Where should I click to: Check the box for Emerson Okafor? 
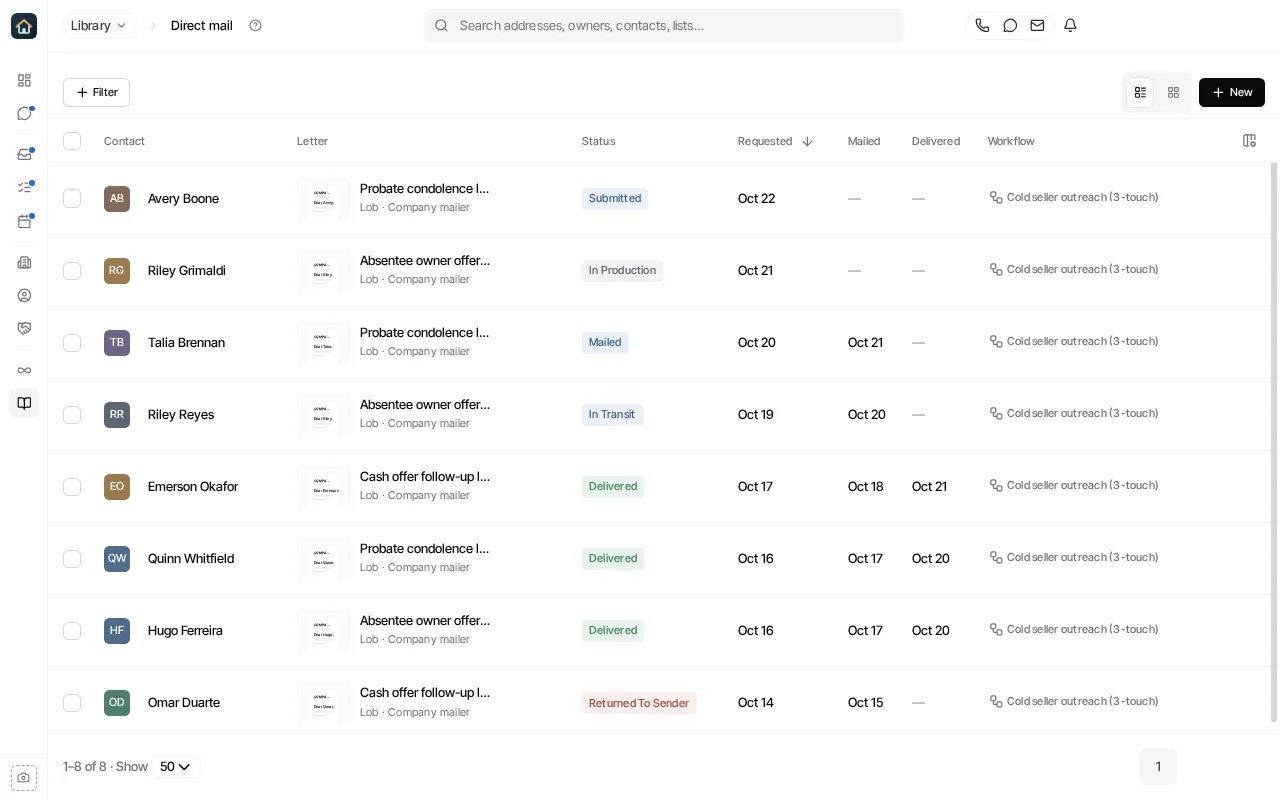[72, 486]
